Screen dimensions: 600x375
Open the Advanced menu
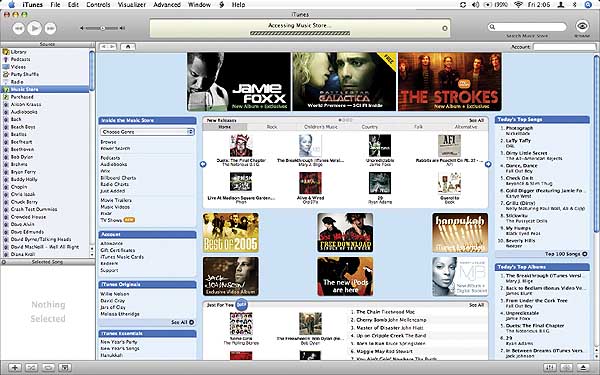click(x=166, y=5)
